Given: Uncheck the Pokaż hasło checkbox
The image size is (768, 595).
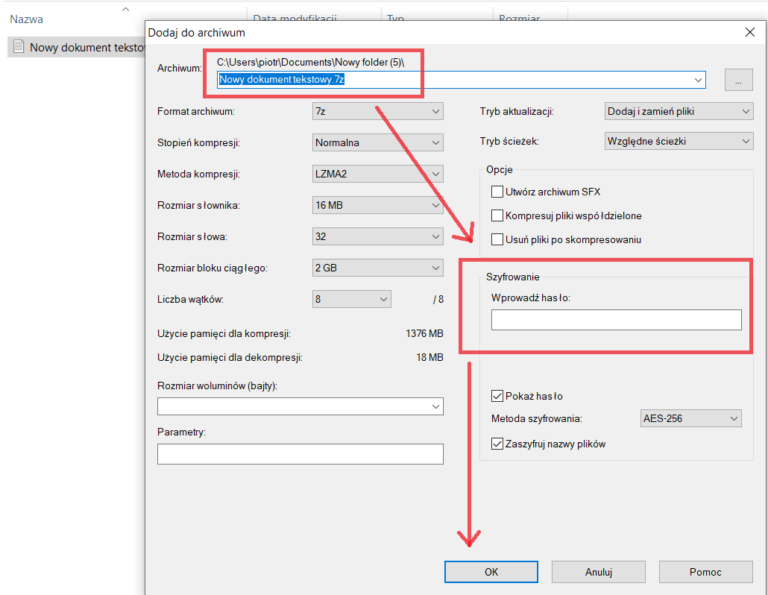Looking at the screenshot, I should (498, 395).
